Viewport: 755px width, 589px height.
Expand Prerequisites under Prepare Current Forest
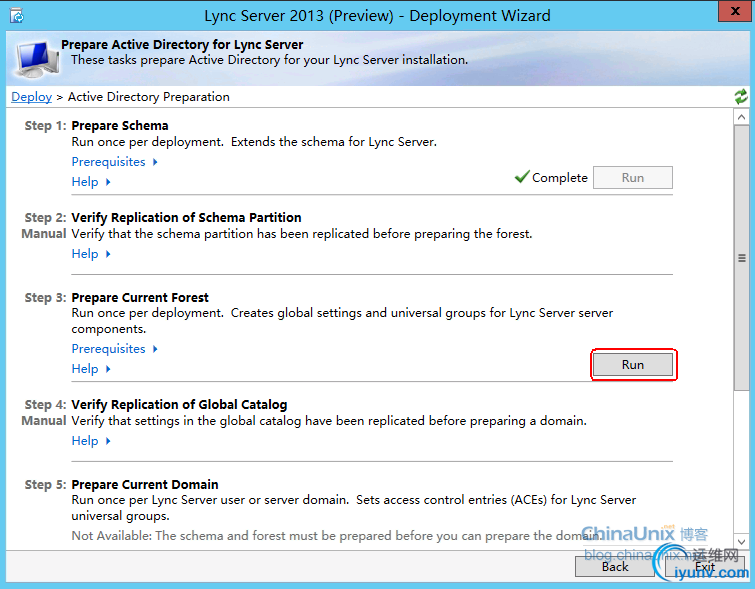coord(115,349)
